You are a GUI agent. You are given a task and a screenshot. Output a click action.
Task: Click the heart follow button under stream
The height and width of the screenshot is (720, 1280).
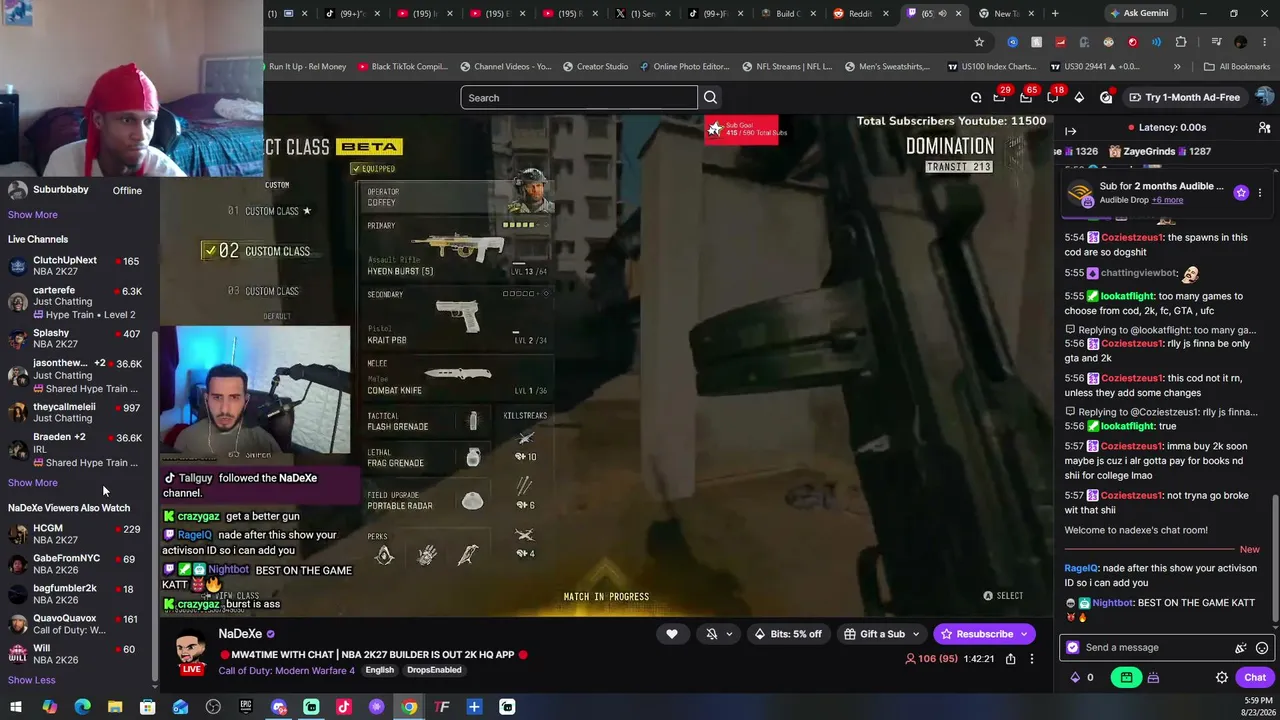click(x=672, y=634)
